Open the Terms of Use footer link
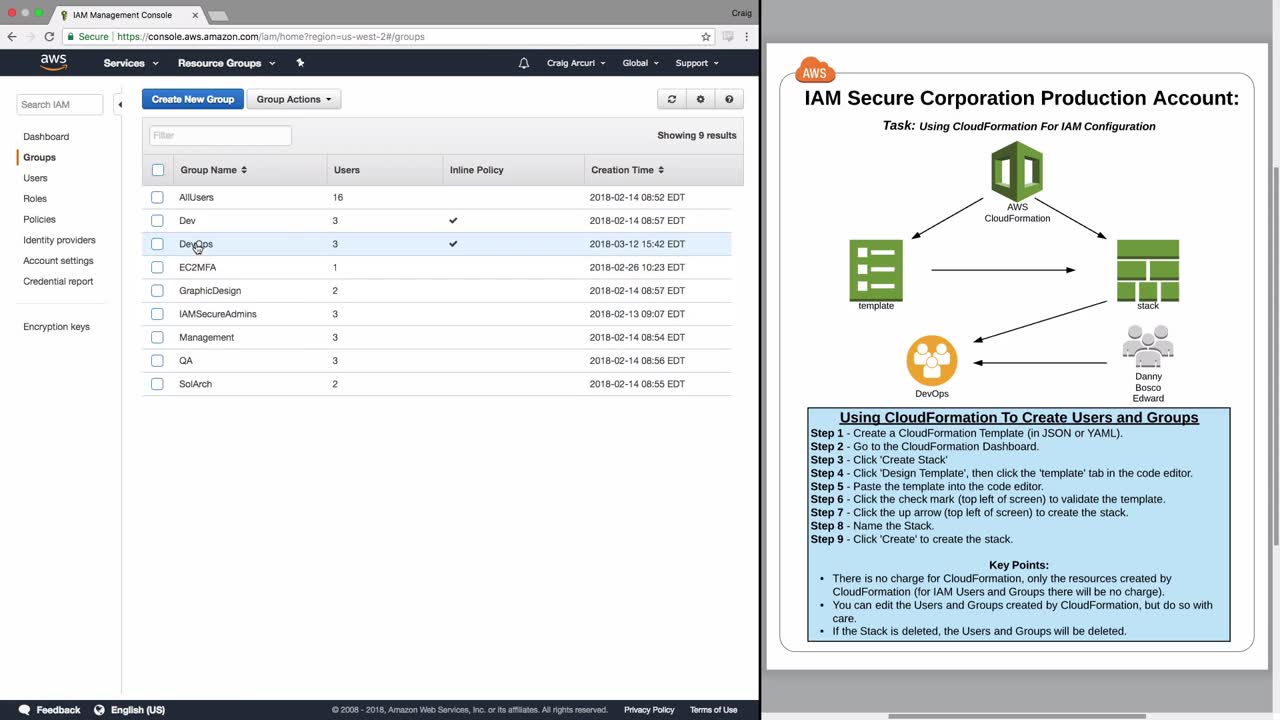 click(x=713, y=710)
